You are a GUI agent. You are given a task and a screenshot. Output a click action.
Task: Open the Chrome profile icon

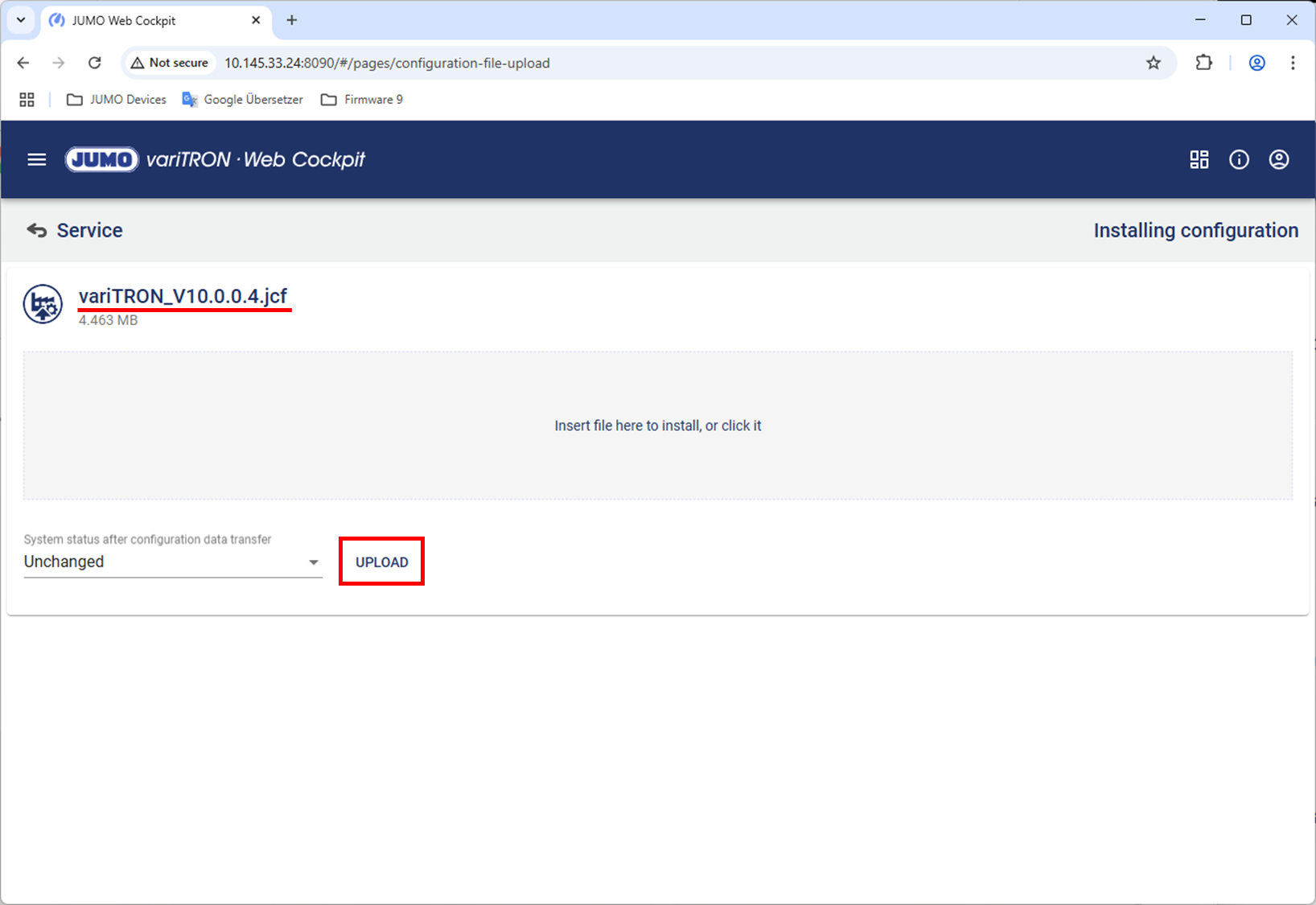pos(1257,63)
